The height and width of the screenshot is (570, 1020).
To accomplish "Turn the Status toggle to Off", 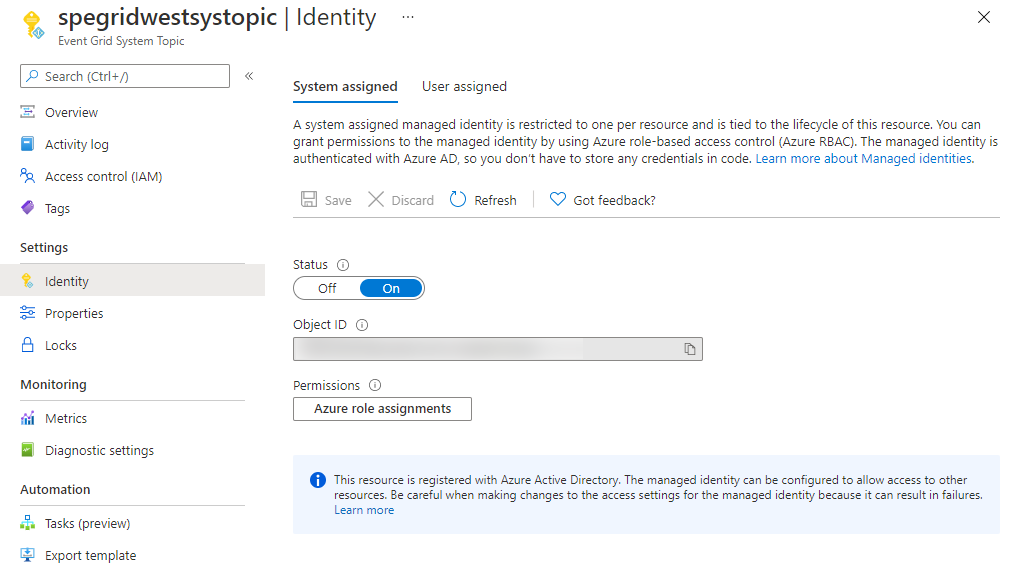I will (x=328, y=289).
